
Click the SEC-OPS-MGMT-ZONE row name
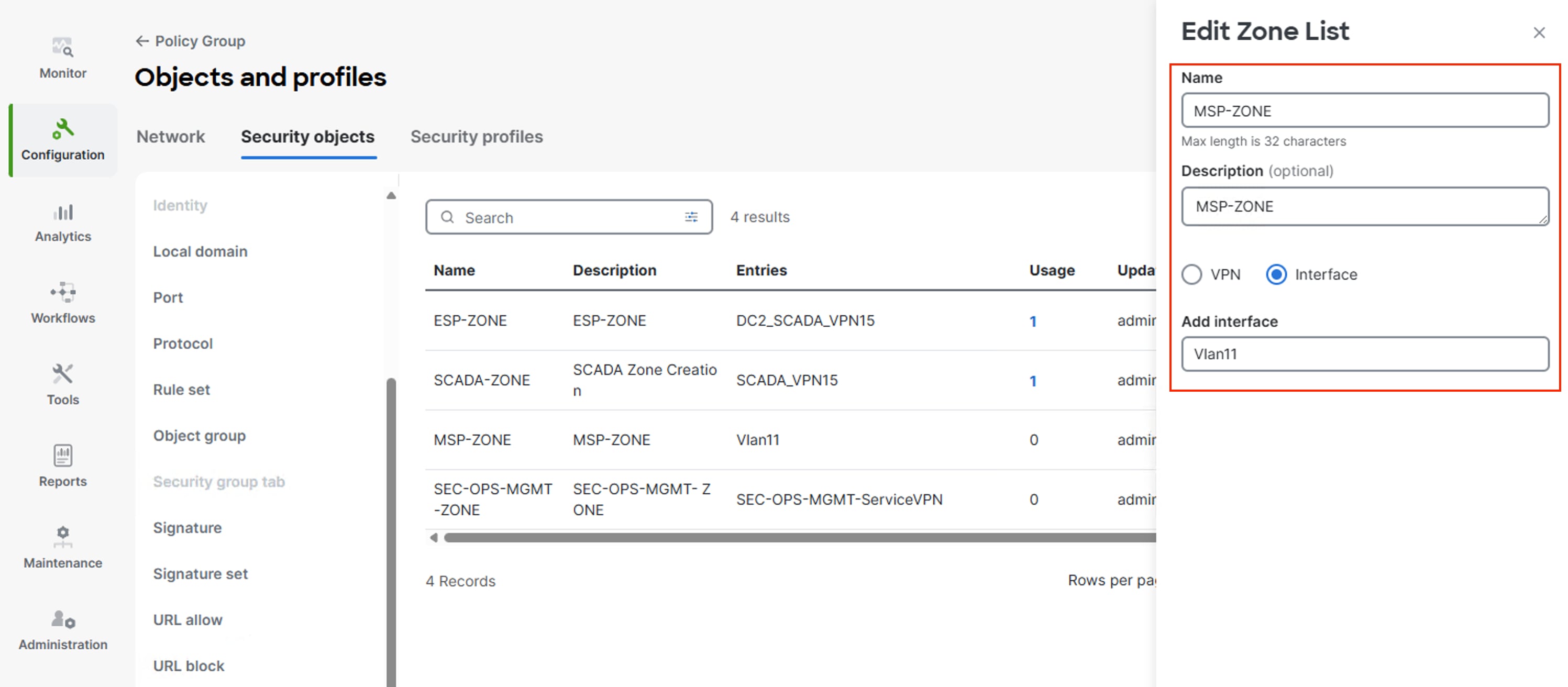point(492,500)
